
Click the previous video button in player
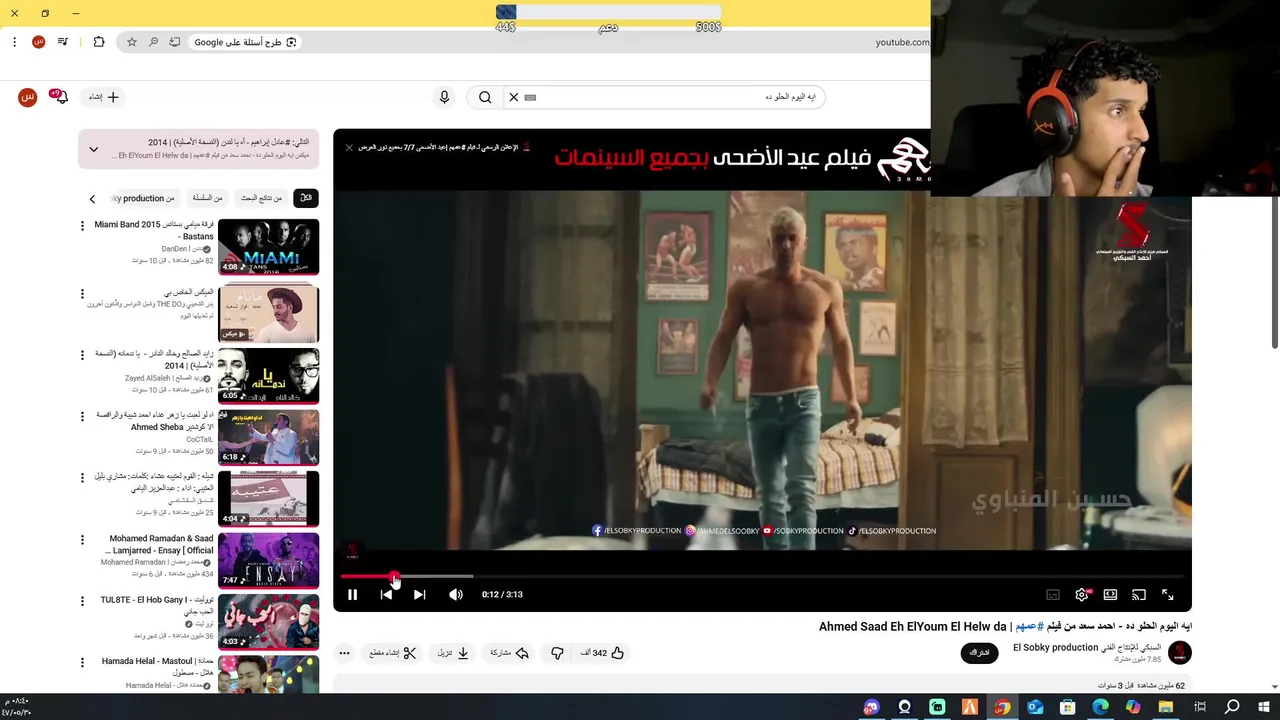[386, 594]
